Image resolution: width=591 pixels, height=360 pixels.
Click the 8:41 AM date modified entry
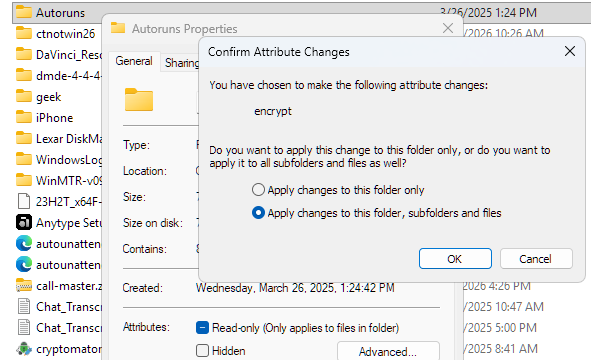tap(500, 349)
